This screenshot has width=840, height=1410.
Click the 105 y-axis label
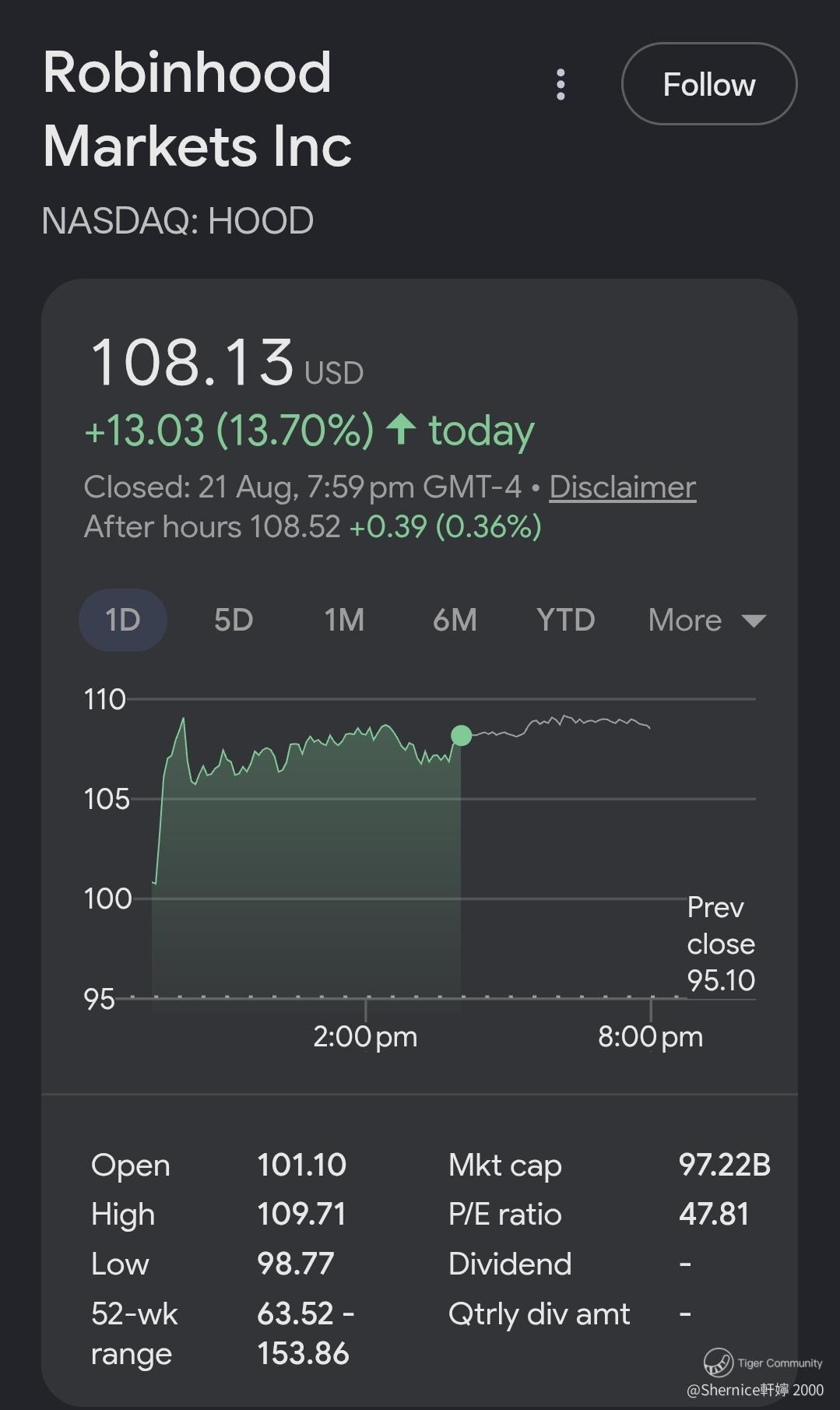[x=107, y=799]
